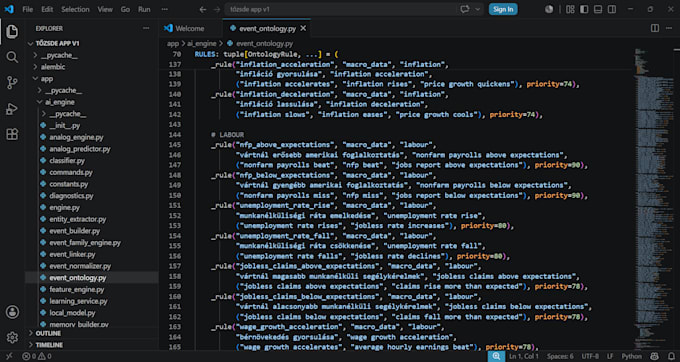The height and width of the screenshot is (362, 680).
Task: Change LF end of line sequence
Action: pyautogui.click(x=610, y=356)
